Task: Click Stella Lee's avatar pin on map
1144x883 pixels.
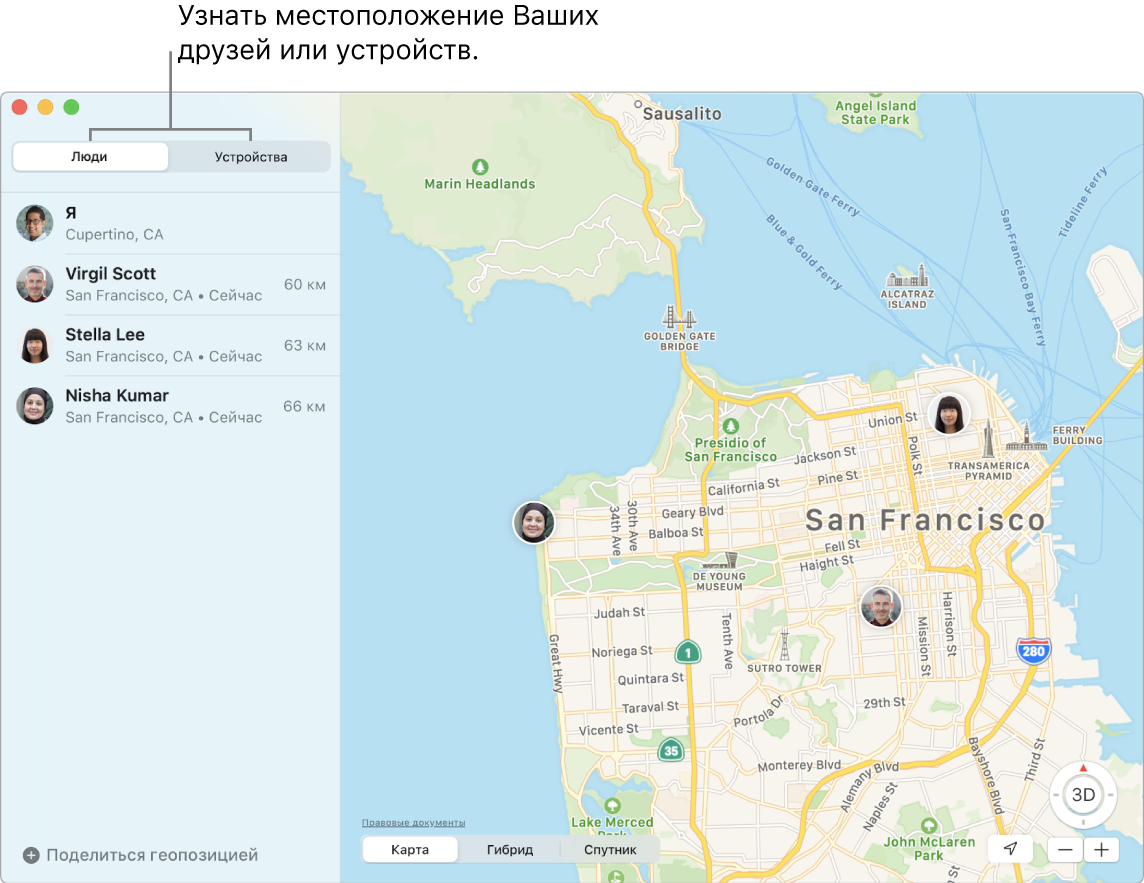Action: (x=948, y=413)
